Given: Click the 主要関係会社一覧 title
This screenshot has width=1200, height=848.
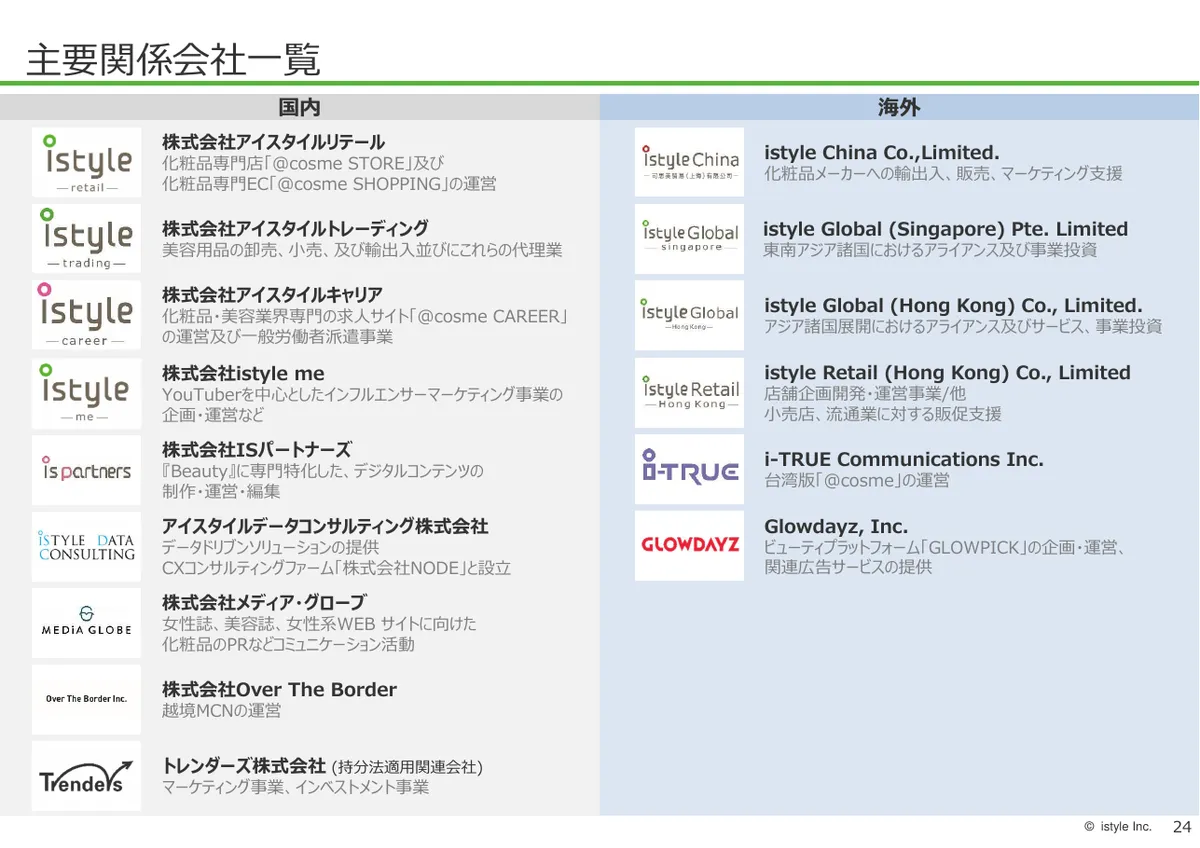Looking at the screenshot, I should (x=173, y=60).
